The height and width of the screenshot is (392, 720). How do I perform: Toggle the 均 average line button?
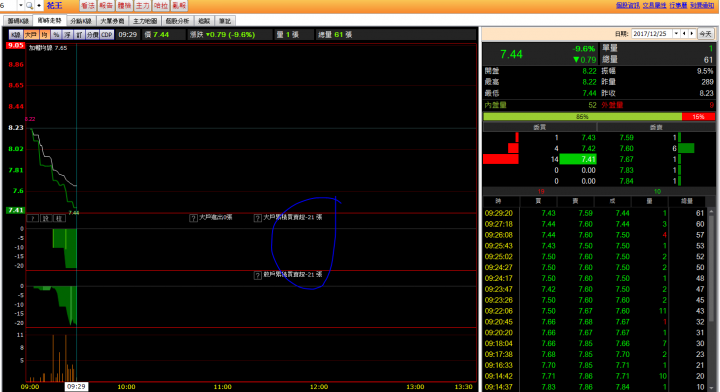[45, 34]
